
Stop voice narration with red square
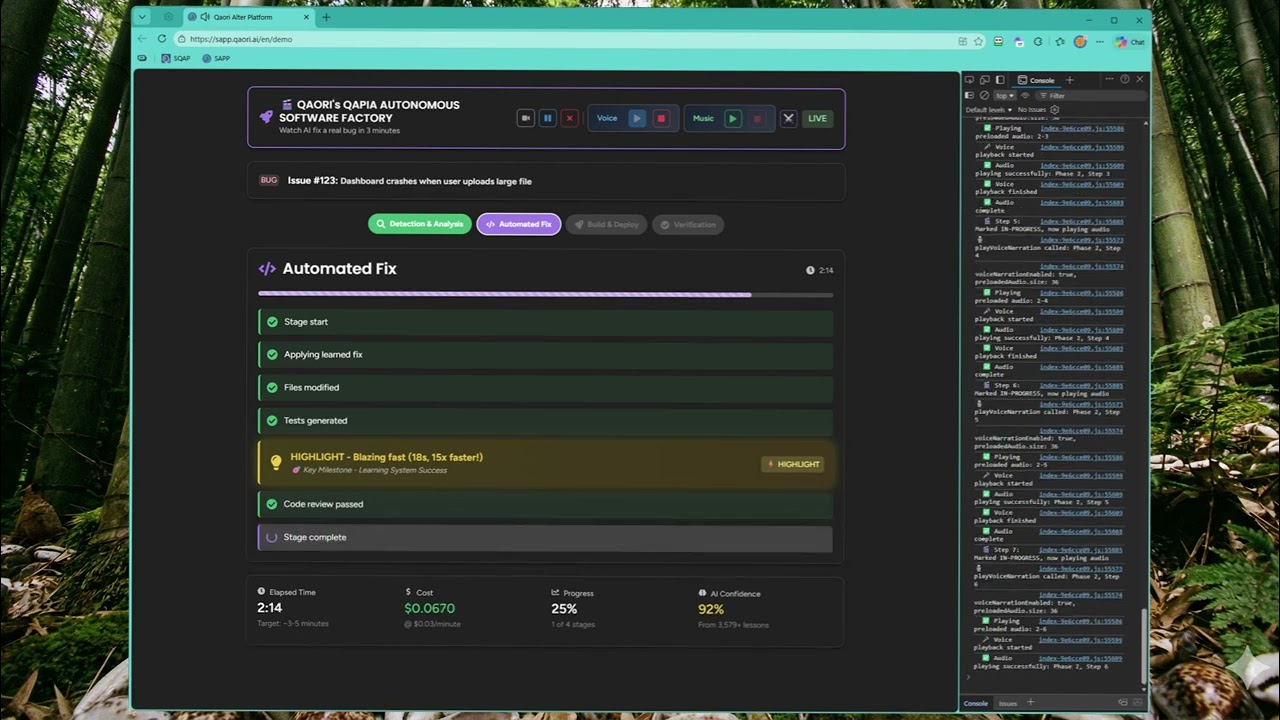click(661, 118)
